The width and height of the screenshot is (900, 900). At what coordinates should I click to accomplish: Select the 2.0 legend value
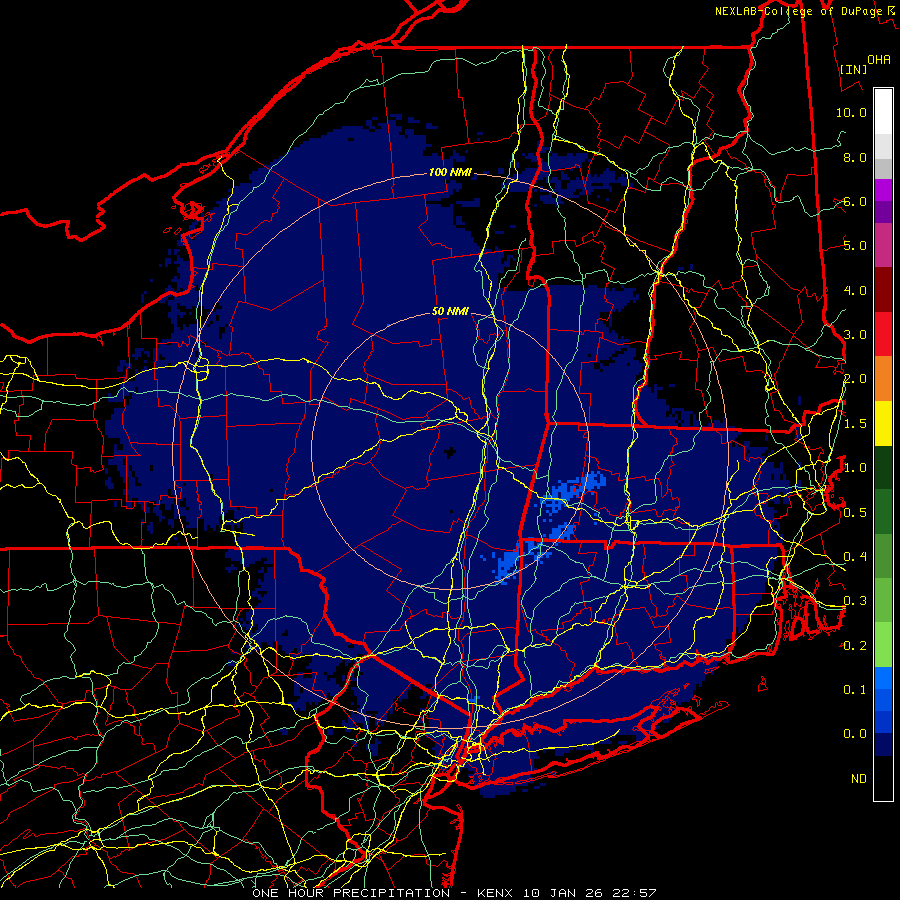855,379
